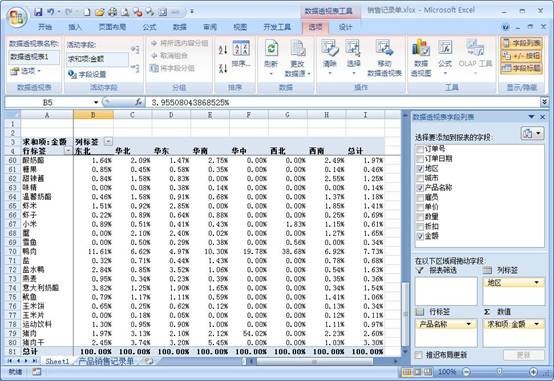Viewport: 554px width, 381px height.
Task: Check the 订单号 field checkbox
Action: 420,149
